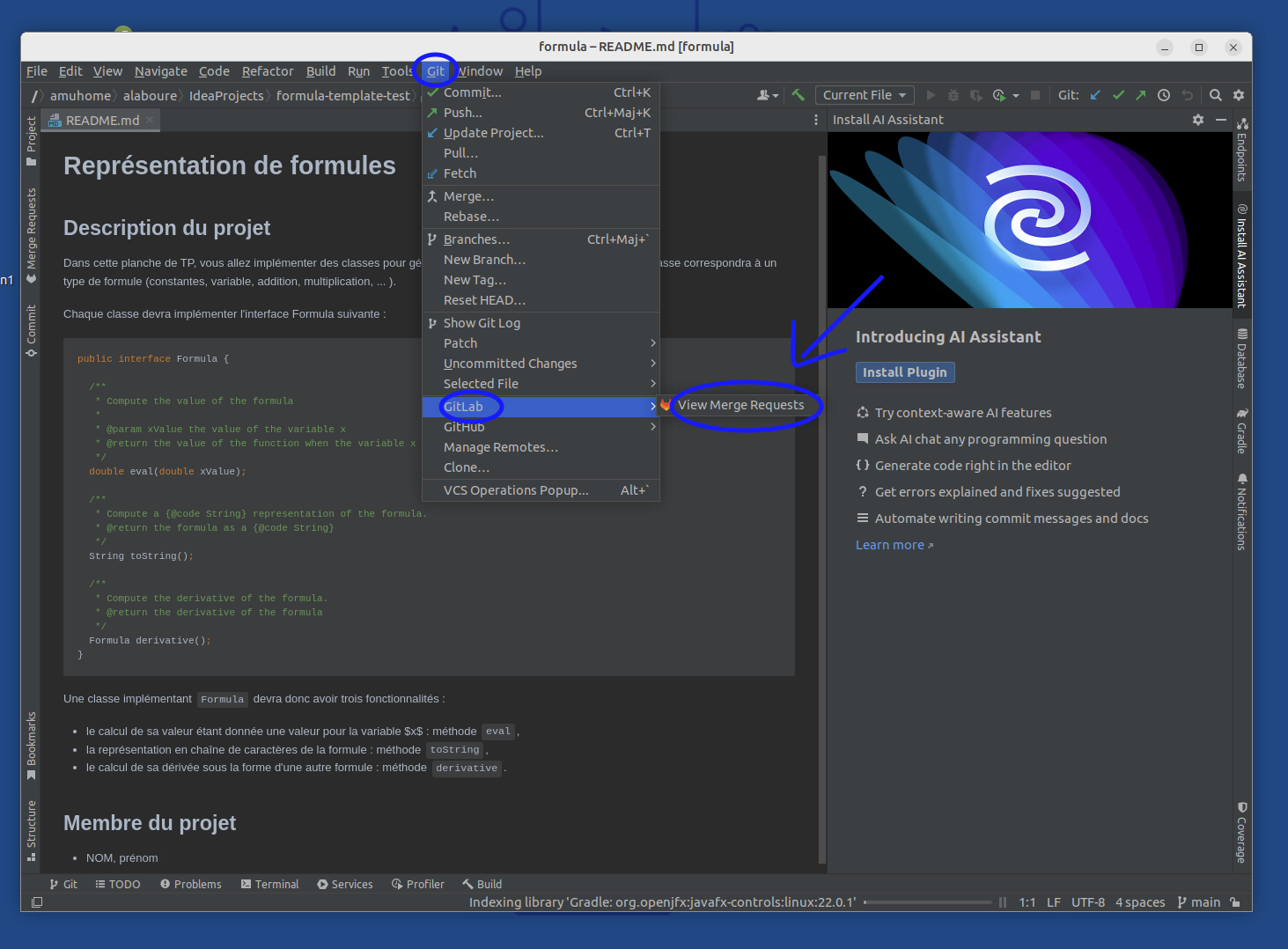1288x949 pixels.
Task: Click Git Commit green checkmark toolbar icon
Action: pyautogui.click(x=1118, y=95)
